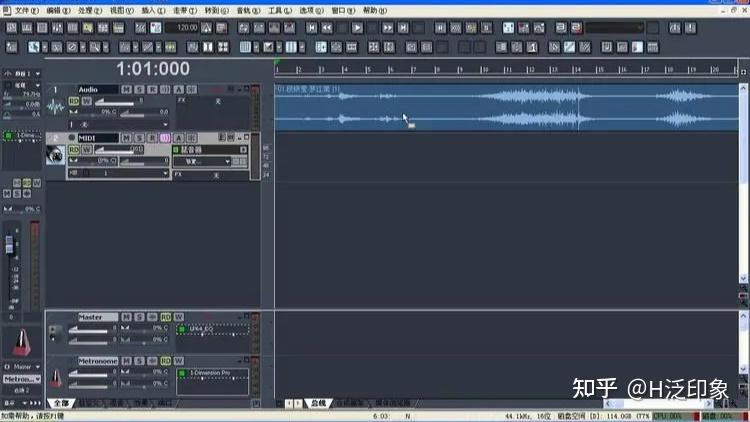The image size is (750, 422).
Task: Click the 120.00 tempo field
Action: click(182, 28)
